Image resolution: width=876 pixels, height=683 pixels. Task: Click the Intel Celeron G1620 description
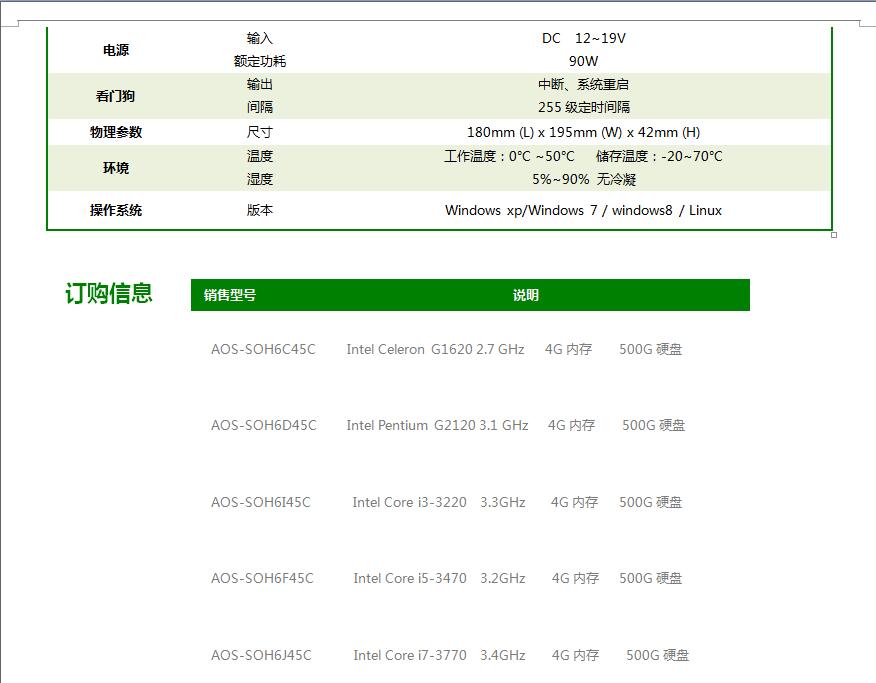435,349
